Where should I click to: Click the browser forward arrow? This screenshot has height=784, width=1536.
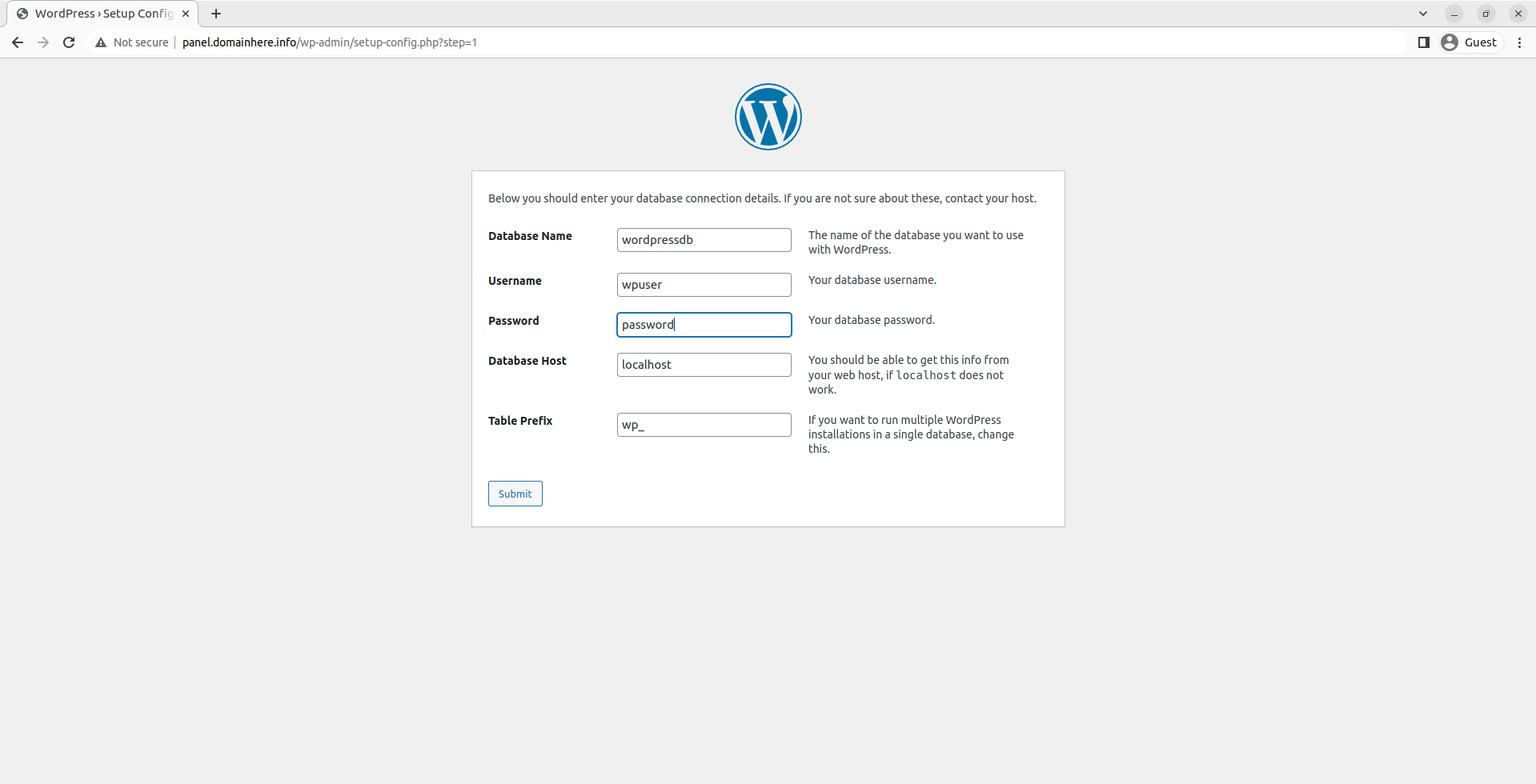43,42
